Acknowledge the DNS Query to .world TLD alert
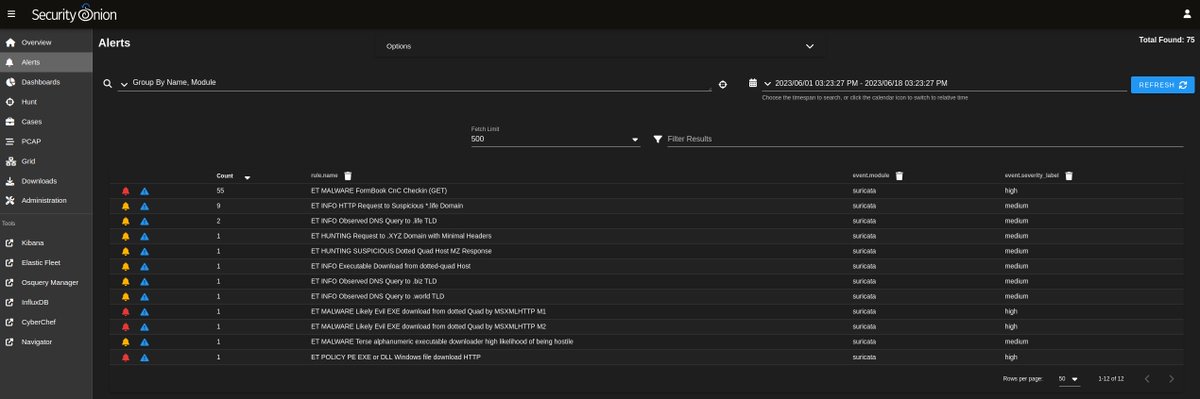The width and height of the screenshot is (1200, 399). (126, 296)
